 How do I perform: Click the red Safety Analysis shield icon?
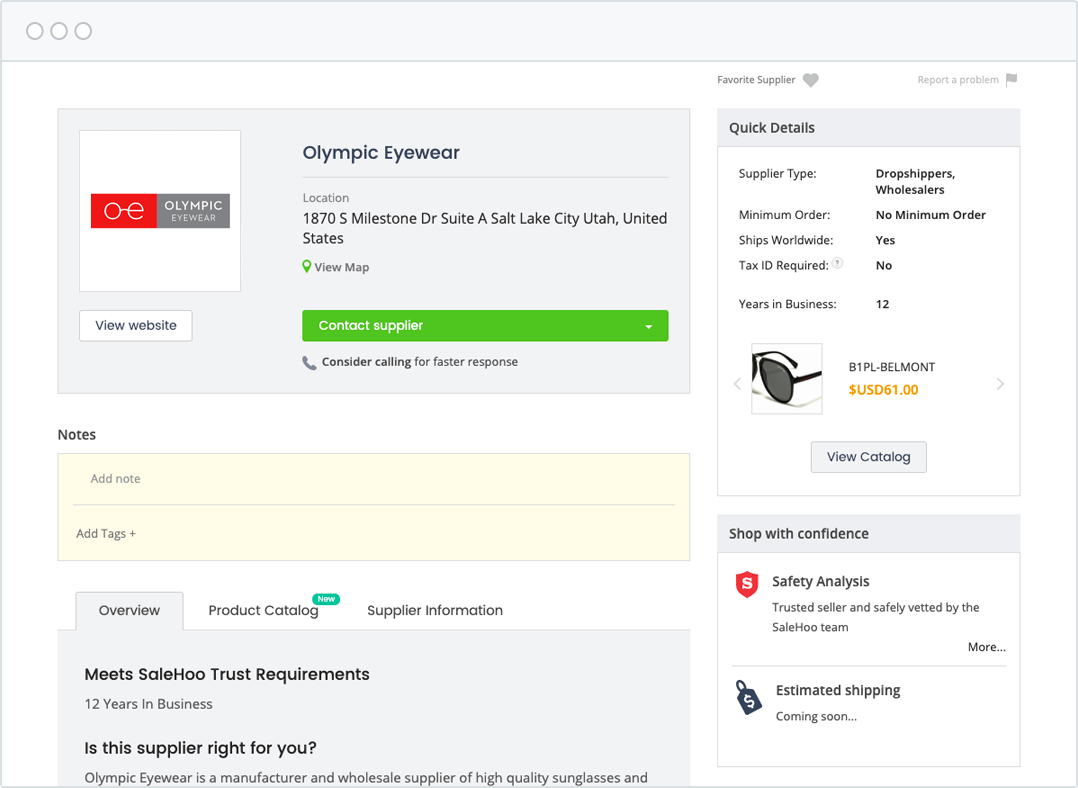point(747,584)
